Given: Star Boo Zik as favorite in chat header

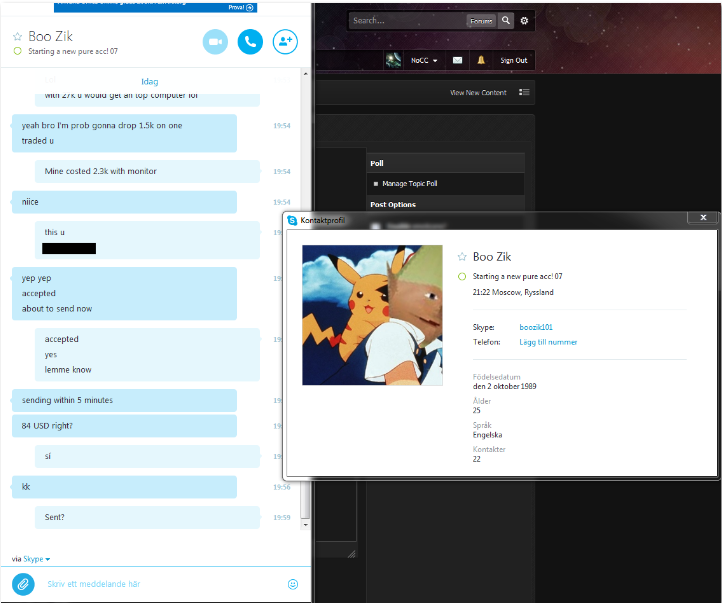Looking at the screenshot, I should click(x=17, y=36).
